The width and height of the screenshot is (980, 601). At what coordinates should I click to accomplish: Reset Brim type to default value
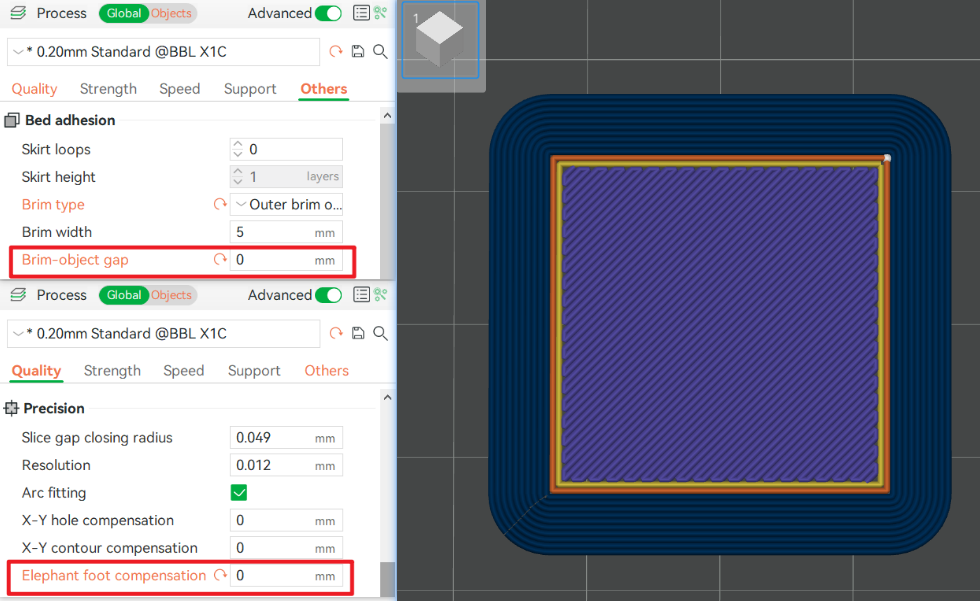click(219, 204)
